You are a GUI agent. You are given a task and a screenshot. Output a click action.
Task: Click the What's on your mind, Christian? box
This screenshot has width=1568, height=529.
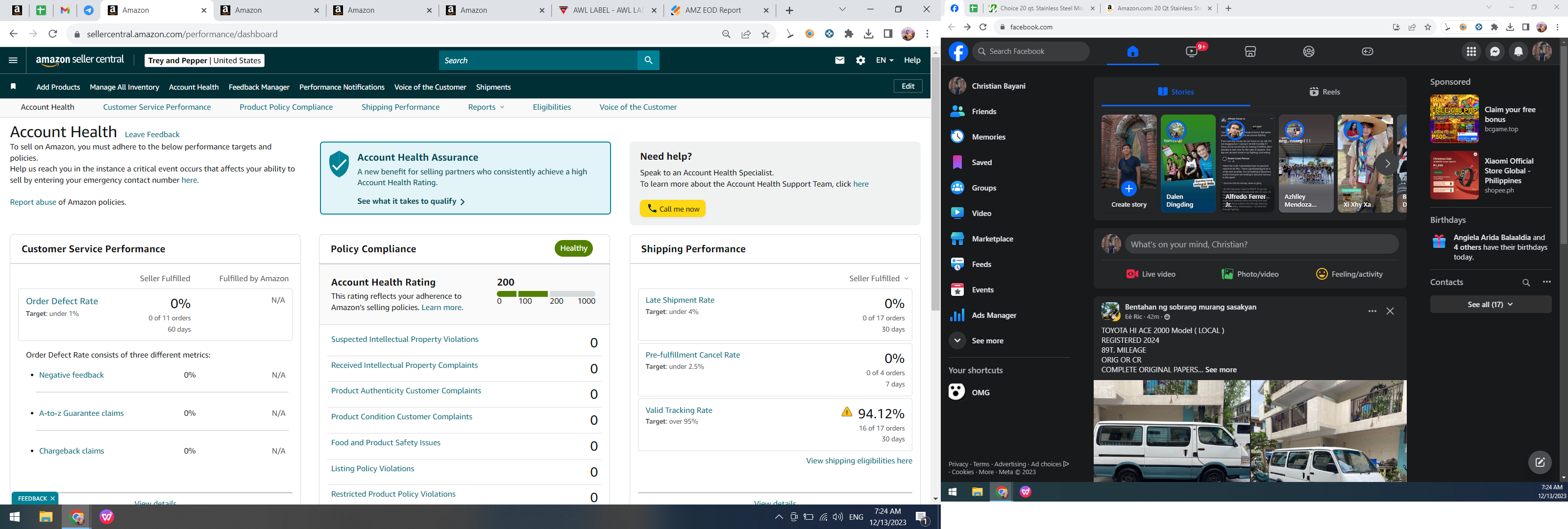(x=1261, y=245)
